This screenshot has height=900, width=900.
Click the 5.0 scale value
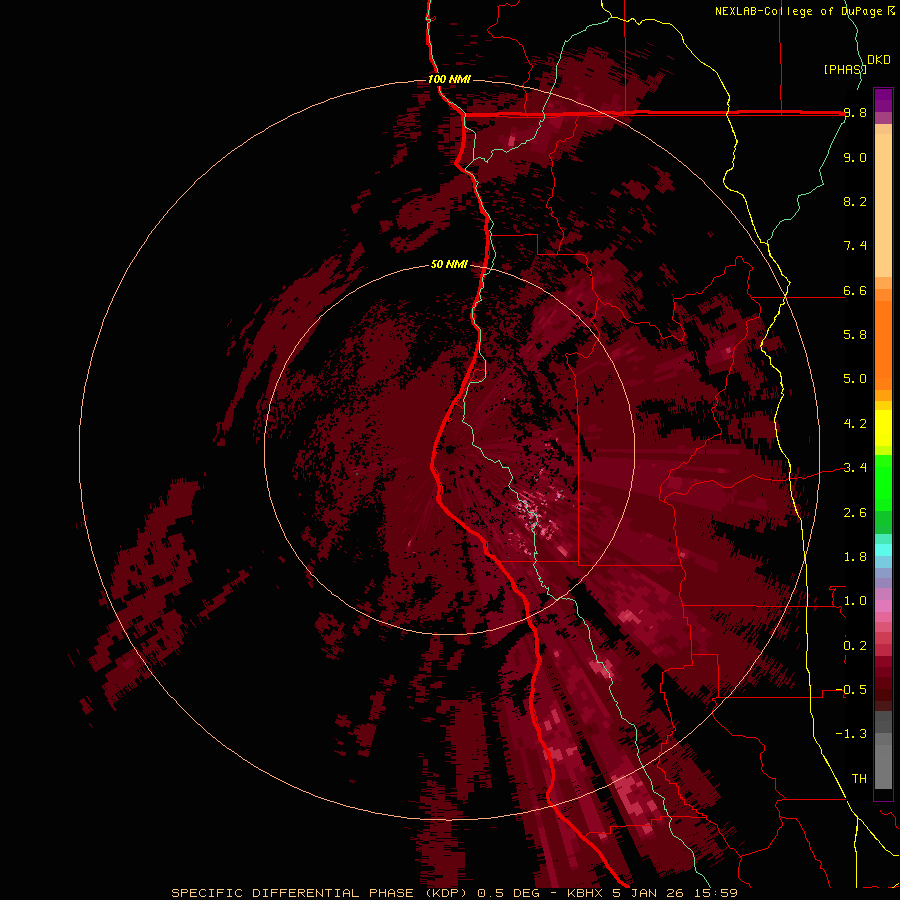point(855,379)
